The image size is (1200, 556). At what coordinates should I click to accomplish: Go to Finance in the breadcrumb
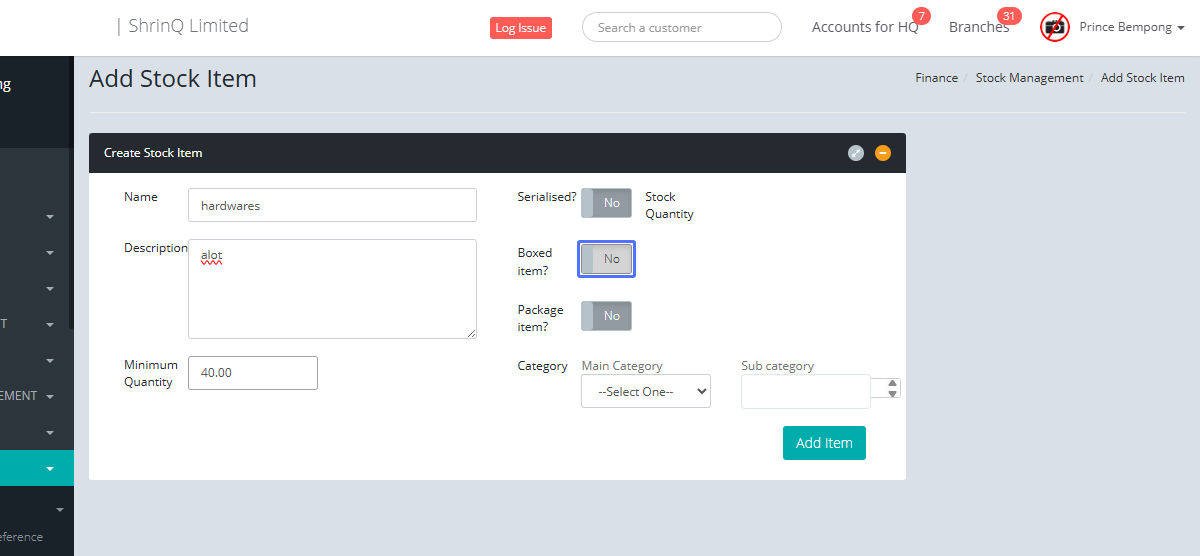pos(936,78)
